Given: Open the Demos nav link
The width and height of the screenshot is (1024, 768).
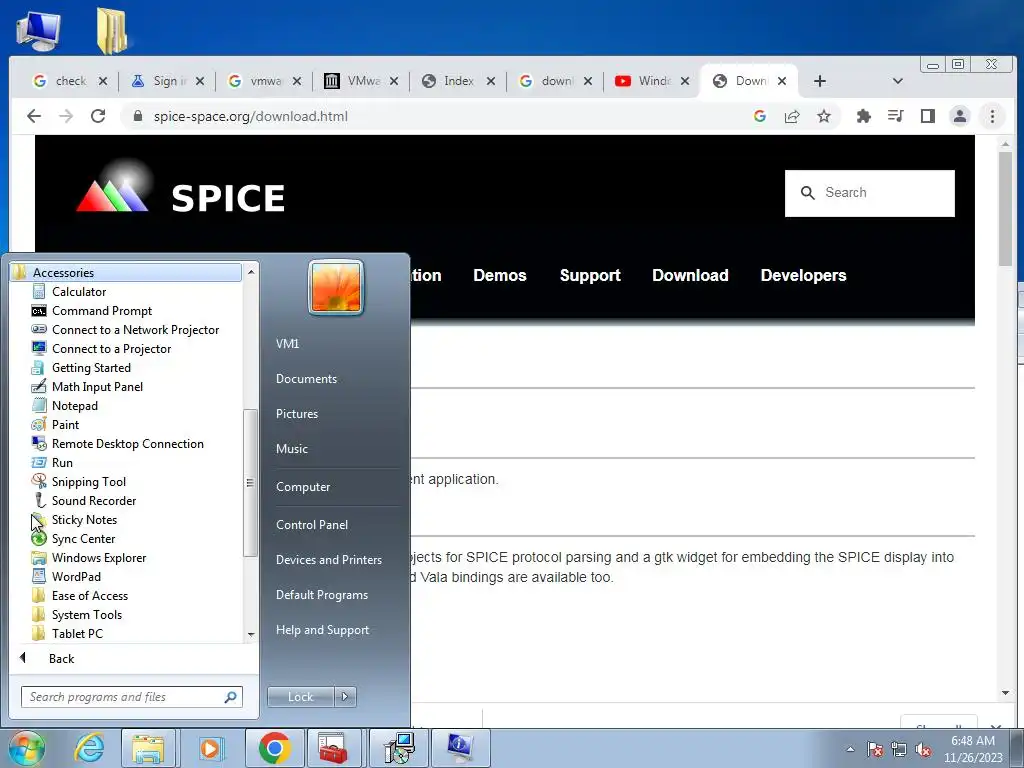Looking at the screenshot, I should (500, 276).
